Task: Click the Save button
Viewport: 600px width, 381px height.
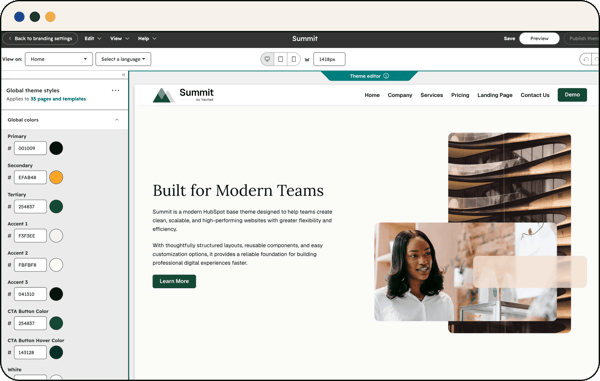Action: pos(509,39)
